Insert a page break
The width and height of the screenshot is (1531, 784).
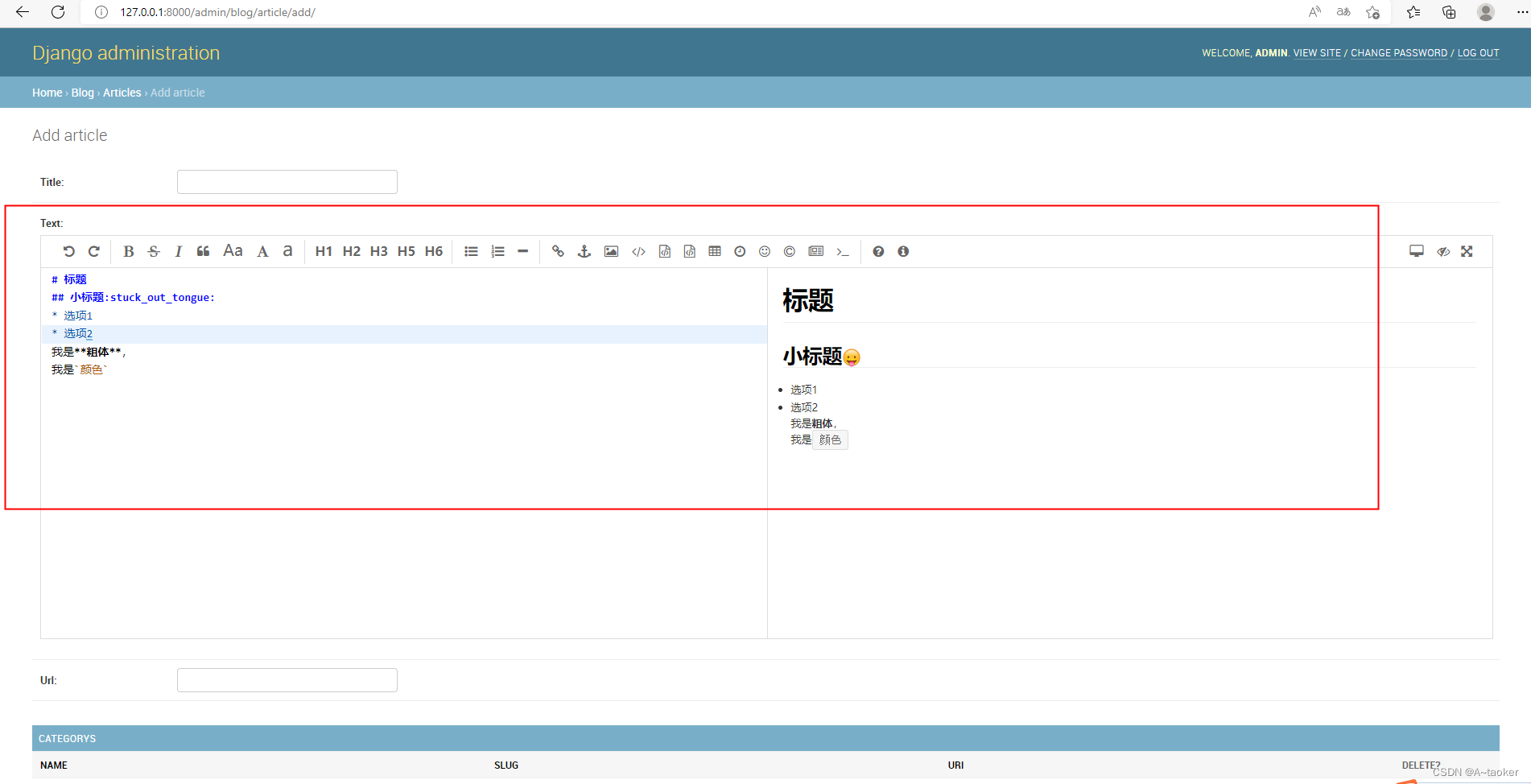[816, 251]
